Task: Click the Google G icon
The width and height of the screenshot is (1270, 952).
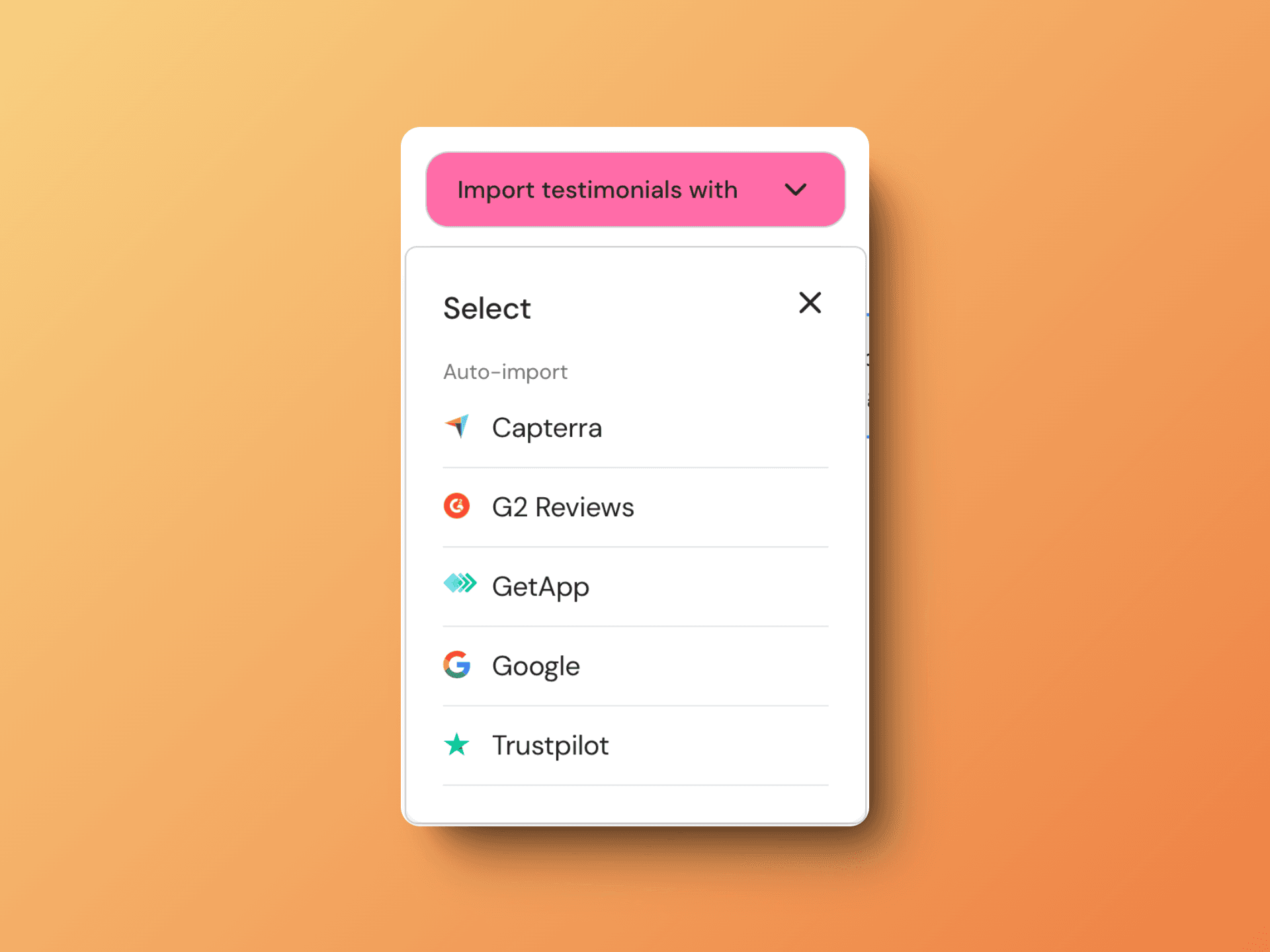Action: click(458, 665)
